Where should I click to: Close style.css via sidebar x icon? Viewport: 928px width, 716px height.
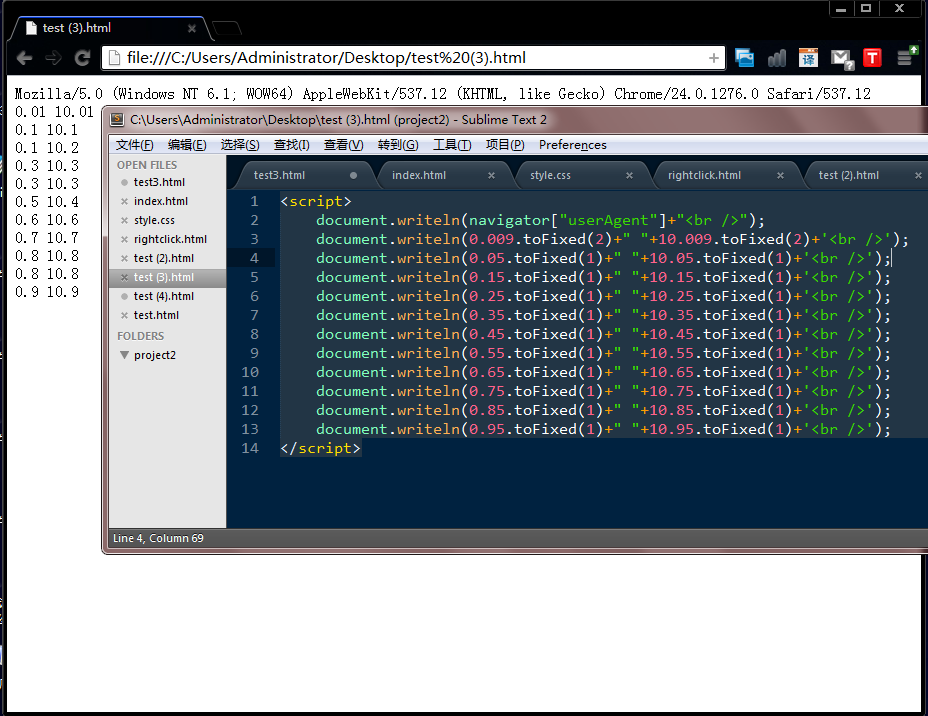124,220
